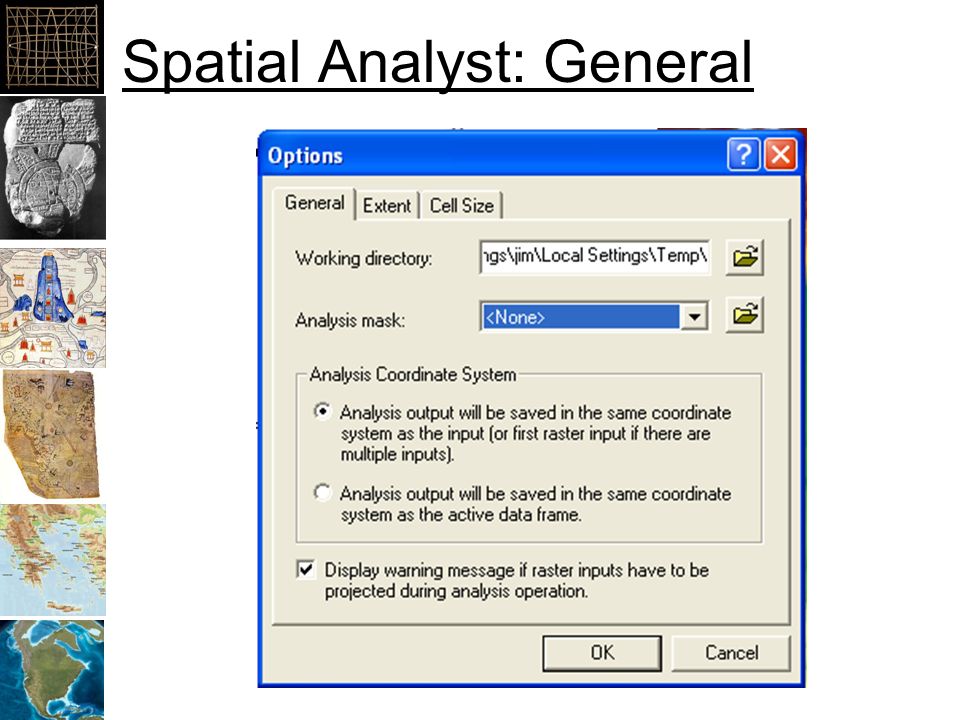Switch to the Extent tab
Image resolution: width=960 pixels, height=720 pixels.
point(387,206)
